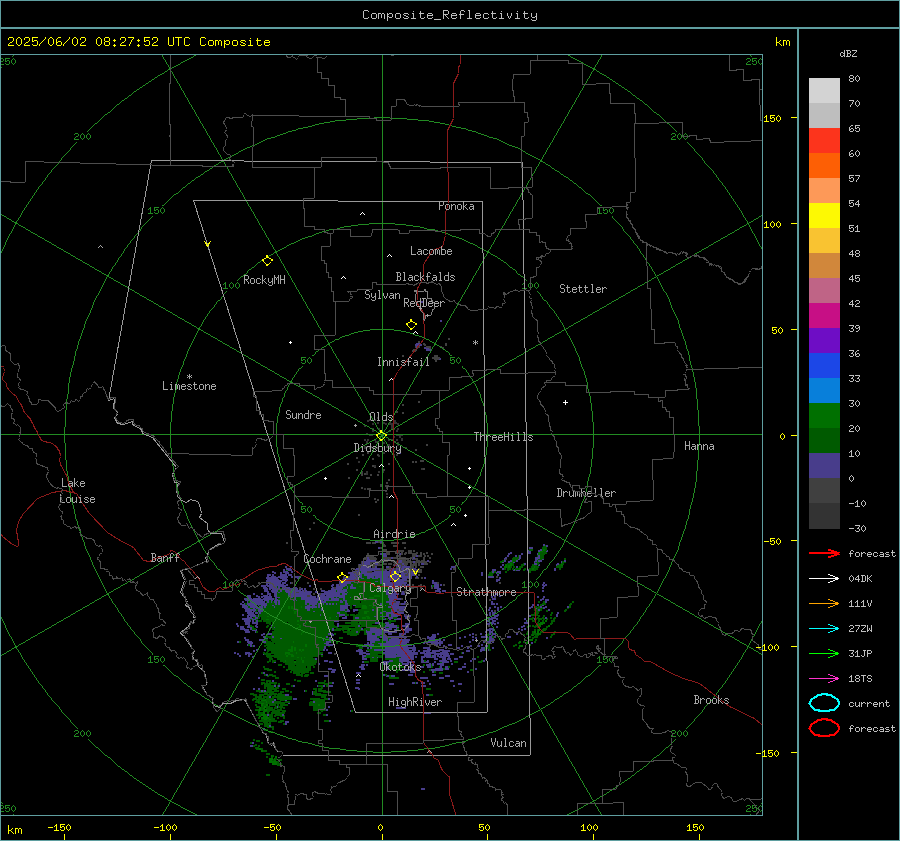
Task: Pick the lightest gray 70-80 dBZ swatch
Action: pos(824,91)
